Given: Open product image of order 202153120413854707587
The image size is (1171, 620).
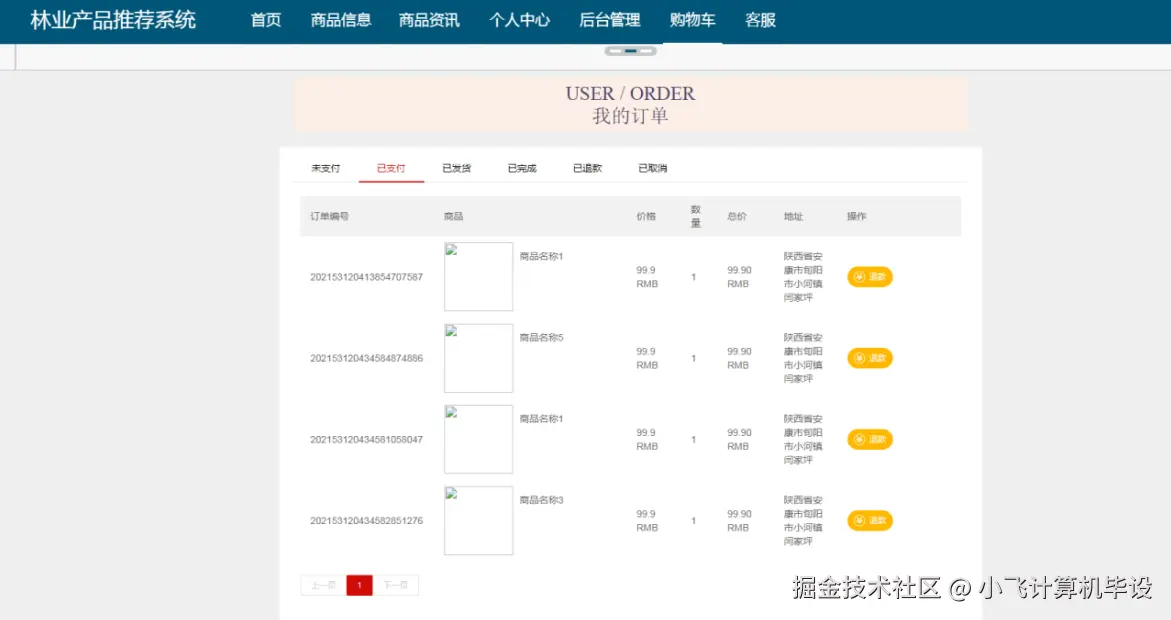Looking at the screenshot, I should point(479,276).
